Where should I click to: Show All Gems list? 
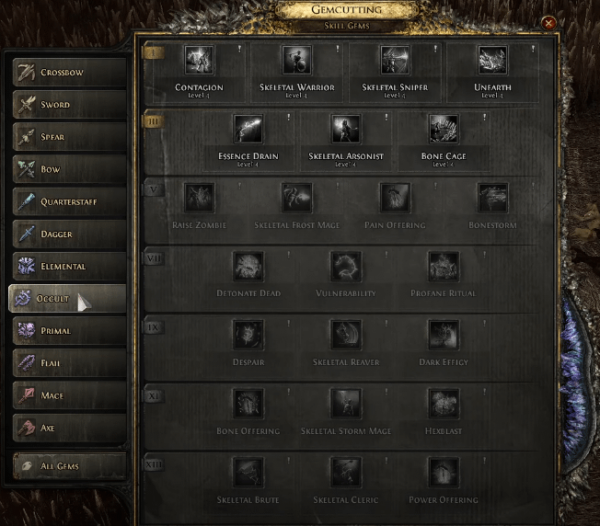pos(69,466)
